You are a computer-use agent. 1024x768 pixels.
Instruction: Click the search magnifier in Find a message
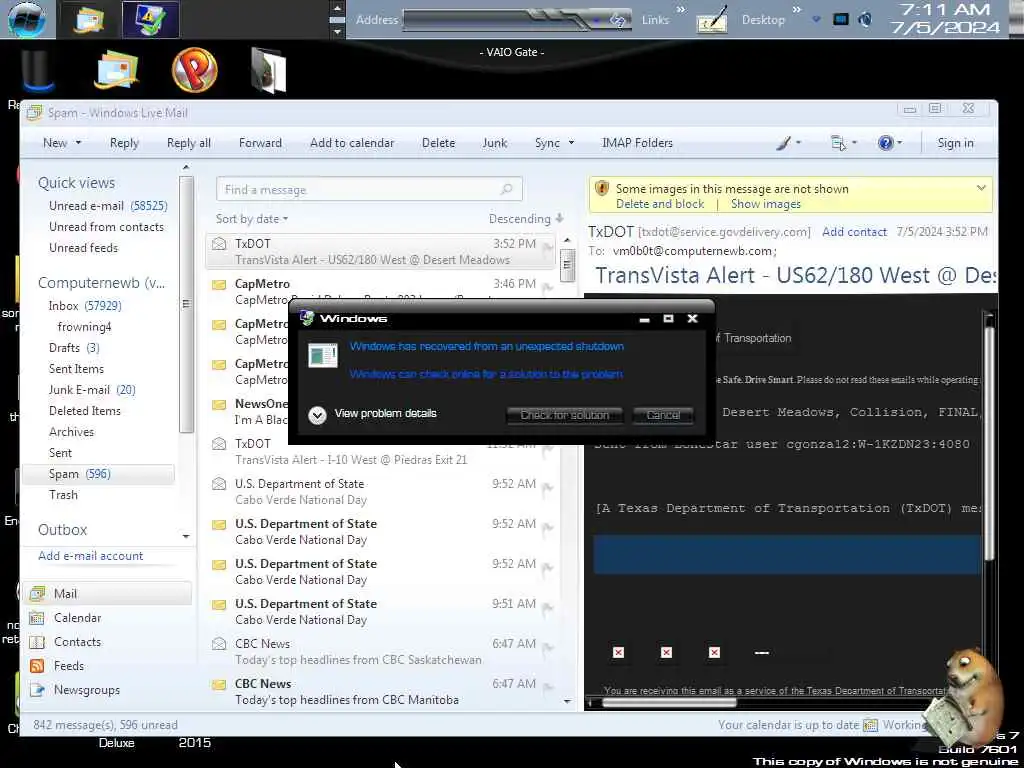tap(506, 189)
